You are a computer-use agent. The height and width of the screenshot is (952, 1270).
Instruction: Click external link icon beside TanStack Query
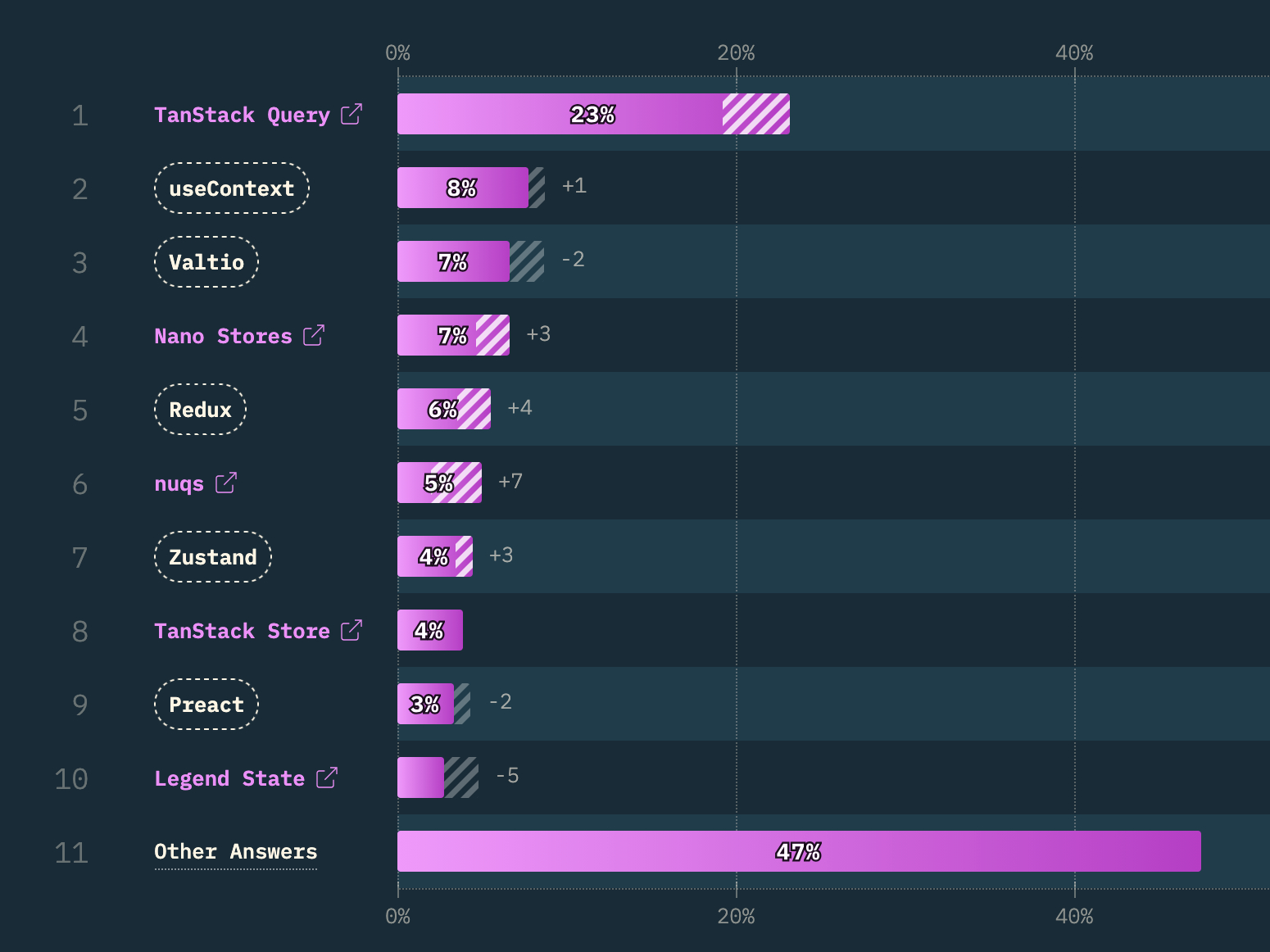click(352, 115)
